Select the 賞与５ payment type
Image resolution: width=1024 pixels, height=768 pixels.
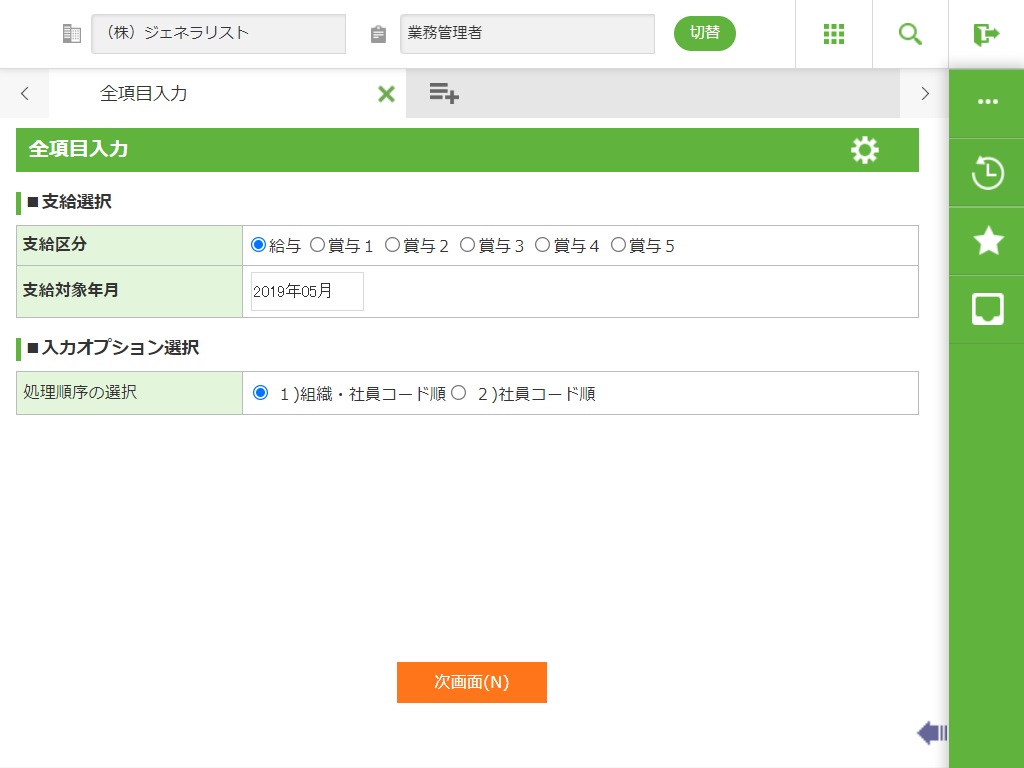[618, 245]
